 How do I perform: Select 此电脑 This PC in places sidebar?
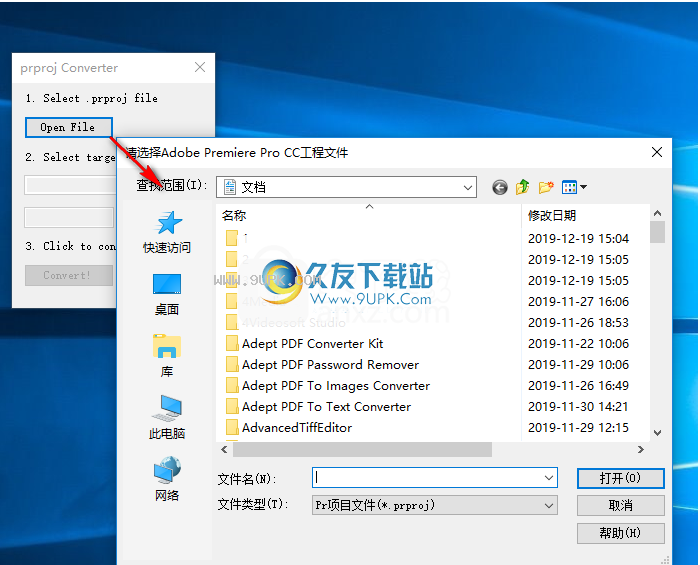coord(167,418)
